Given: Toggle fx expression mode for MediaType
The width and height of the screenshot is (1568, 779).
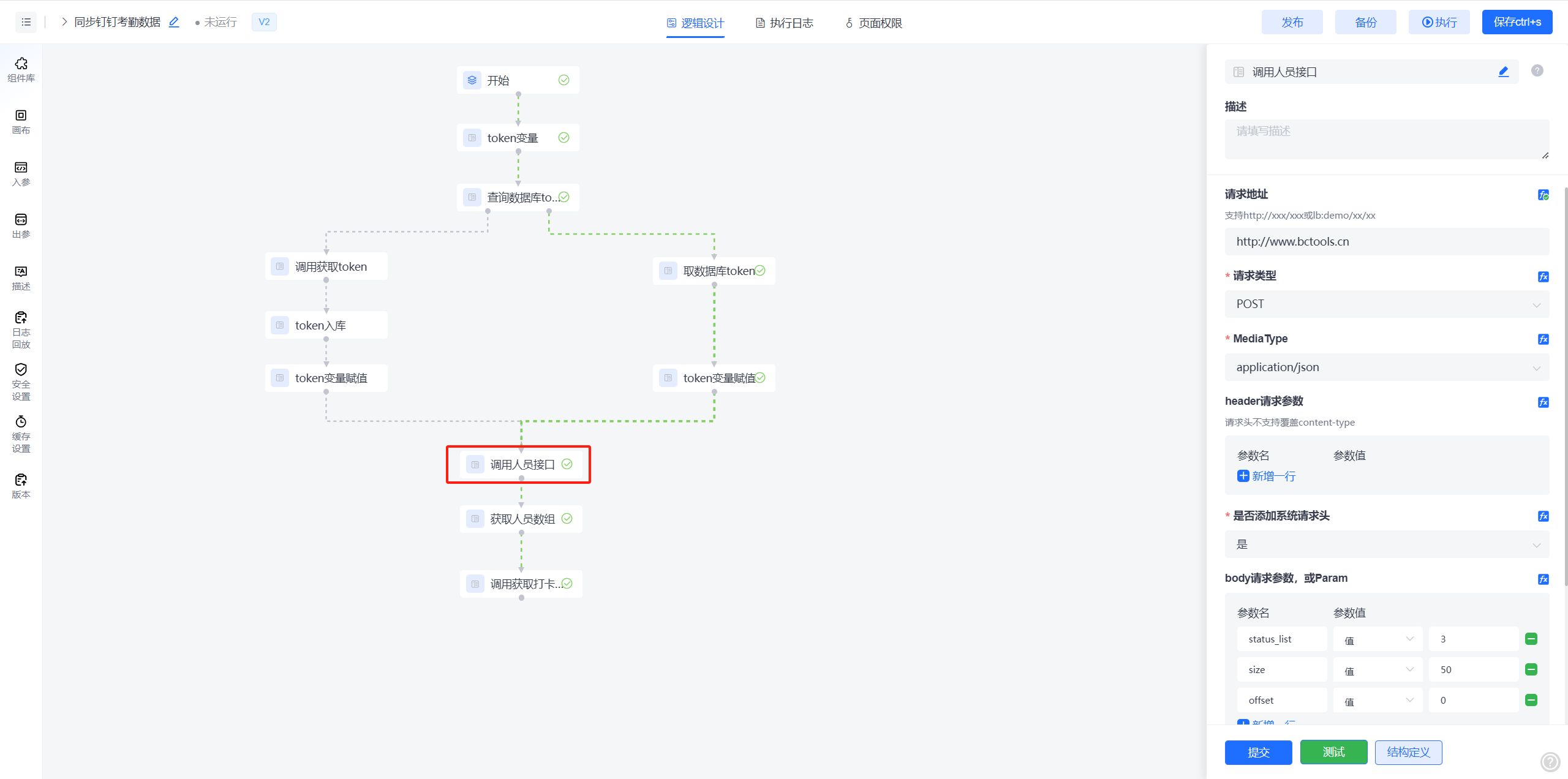Looking at the screenshot, I should pos(1543,339).
